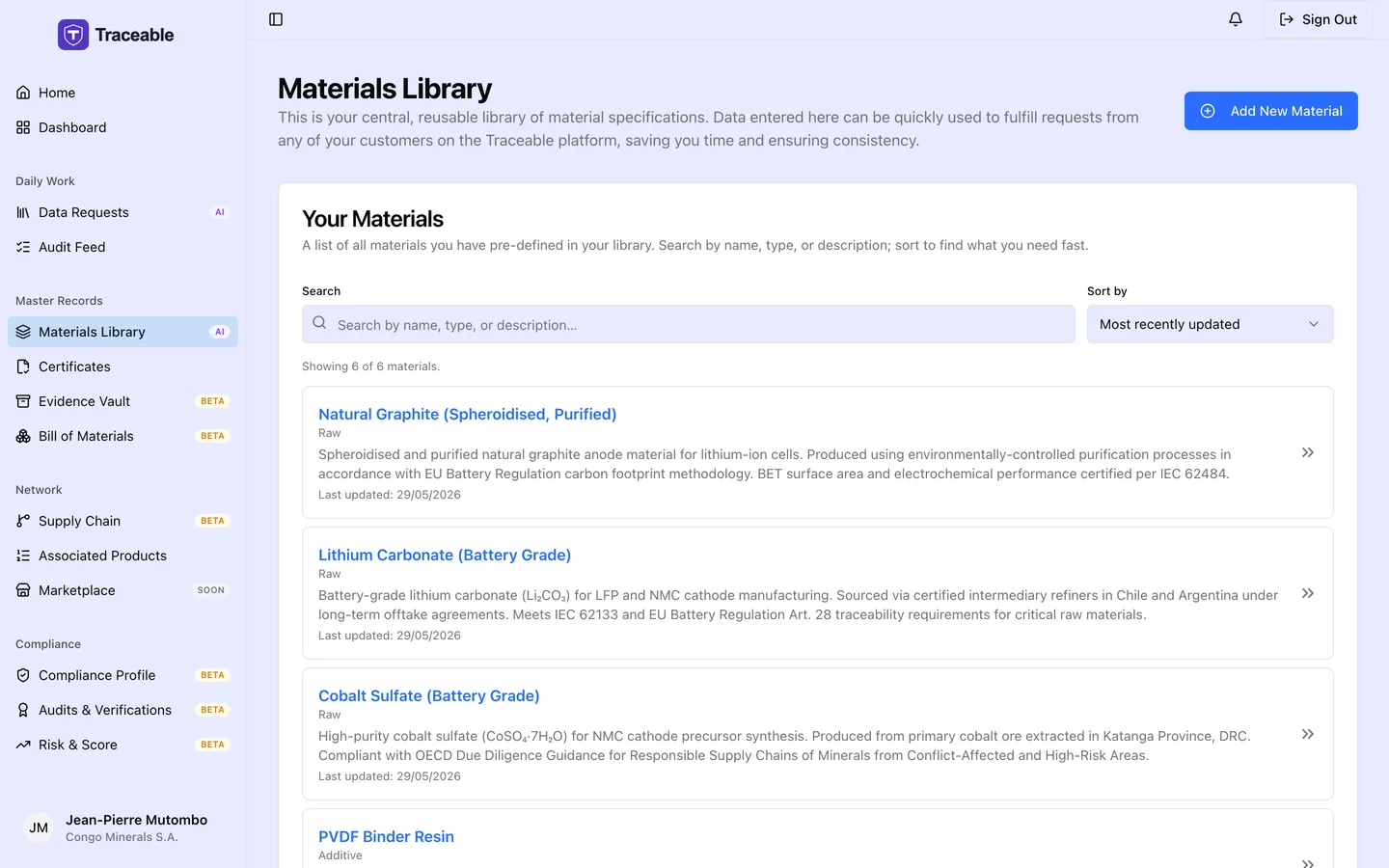Viewport: 1389px width, 868px height.
Task: Open PVDF Binder Resin link
Action: click(x=386, y=836)
